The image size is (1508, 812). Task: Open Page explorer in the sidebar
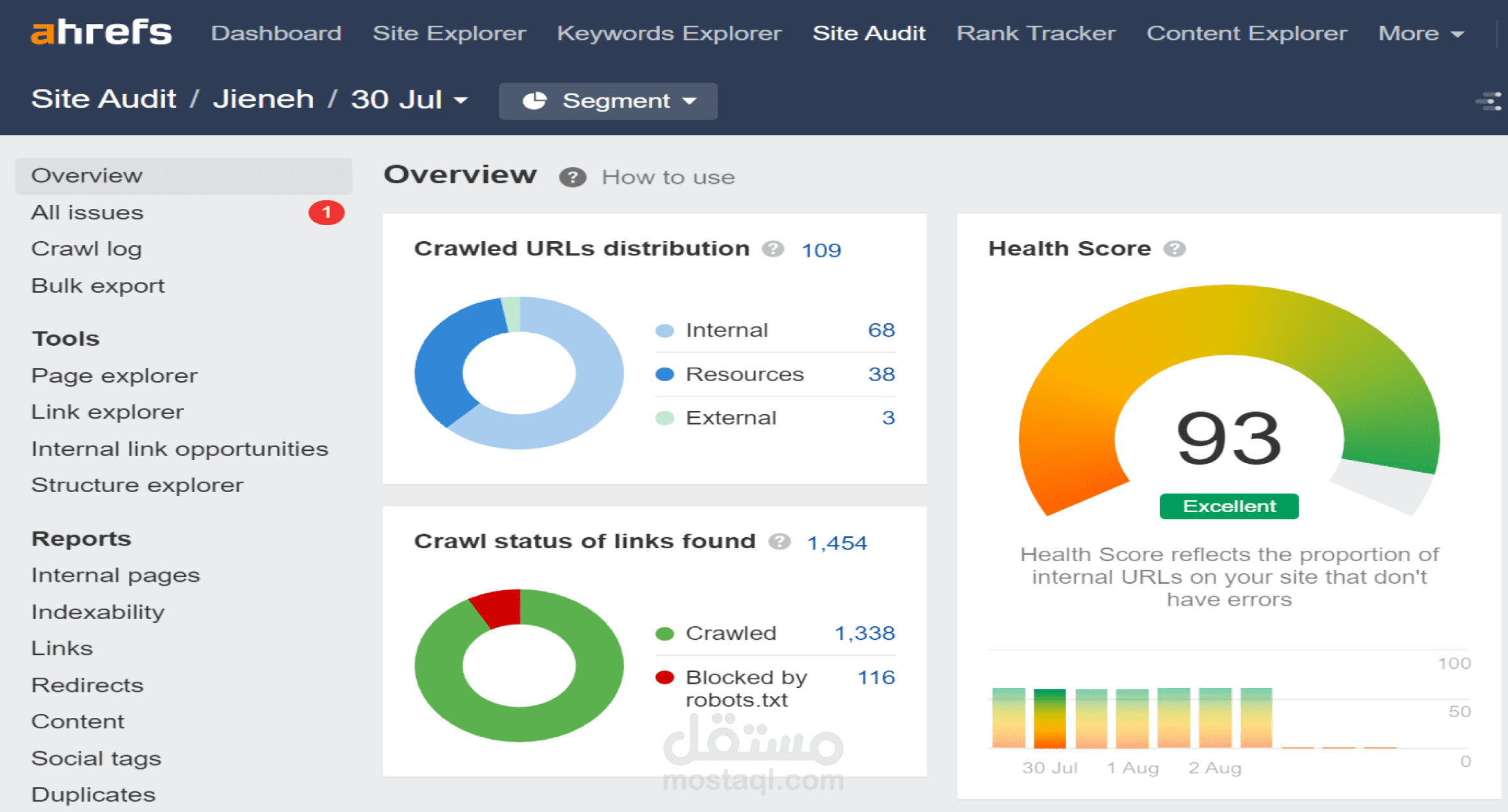pyautogui.click(x=114, y=375)
